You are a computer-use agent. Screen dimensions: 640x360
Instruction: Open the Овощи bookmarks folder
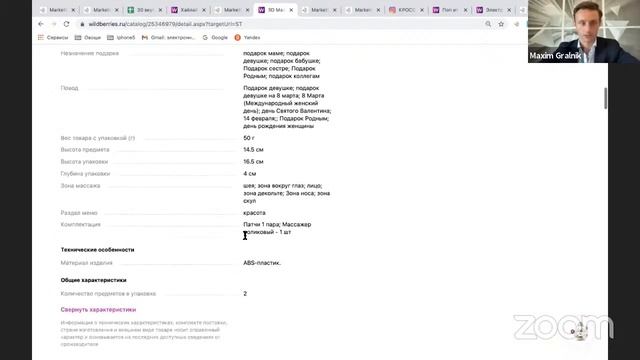coord(88,38)
